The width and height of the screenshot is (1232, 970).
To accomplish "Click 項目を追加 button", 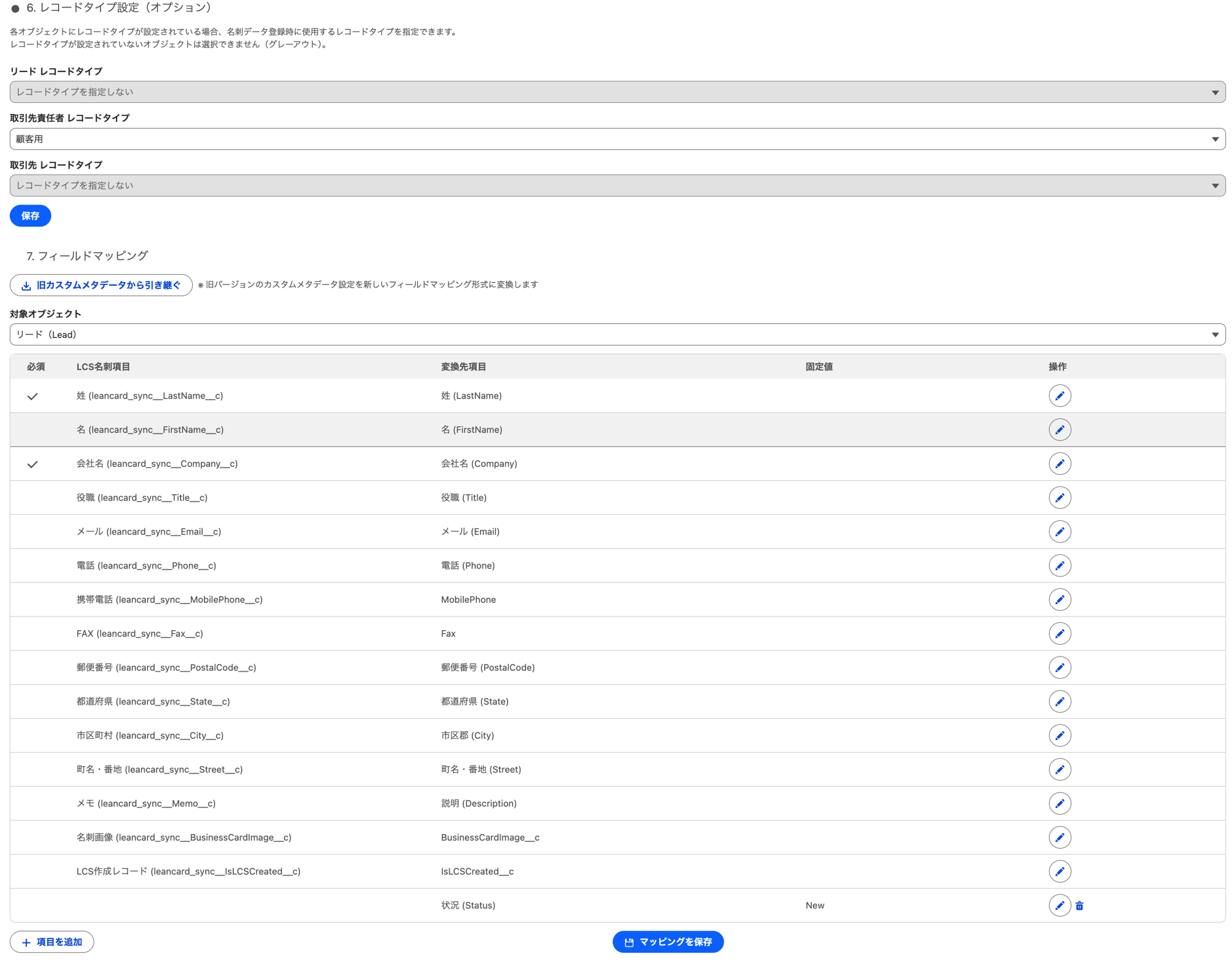I will [52, 942].
